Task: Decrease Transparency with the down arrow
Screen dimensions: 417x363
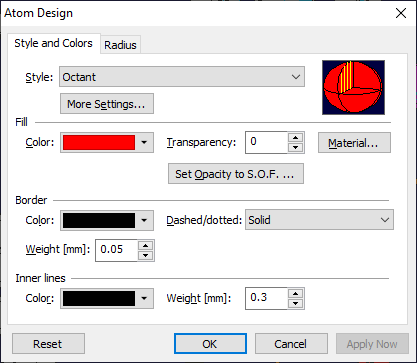Action: click(x=295, y=147)
